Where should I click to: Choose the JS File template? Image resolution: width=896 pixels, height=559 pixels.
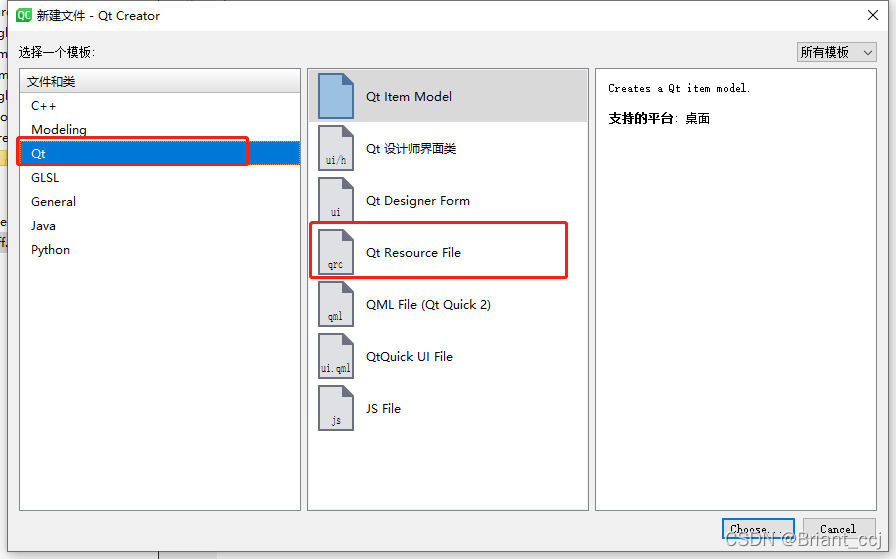pyautogui.click(x=448, y=408)
